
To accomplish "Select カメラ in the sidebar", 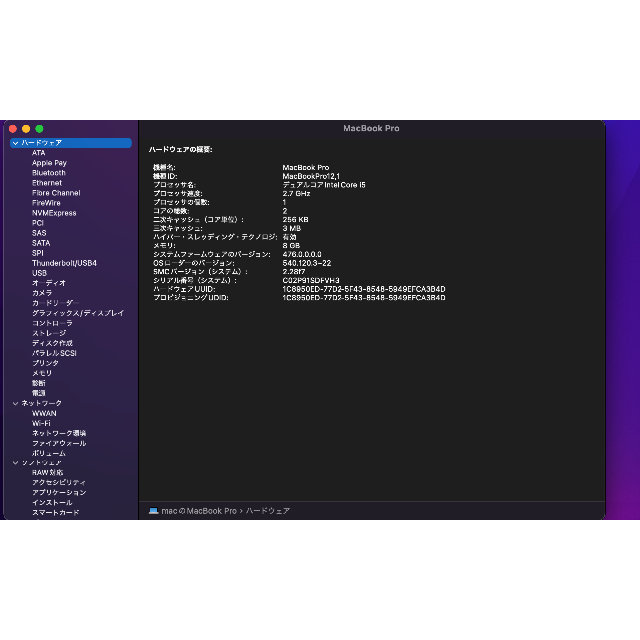I will tap(42, 293).
